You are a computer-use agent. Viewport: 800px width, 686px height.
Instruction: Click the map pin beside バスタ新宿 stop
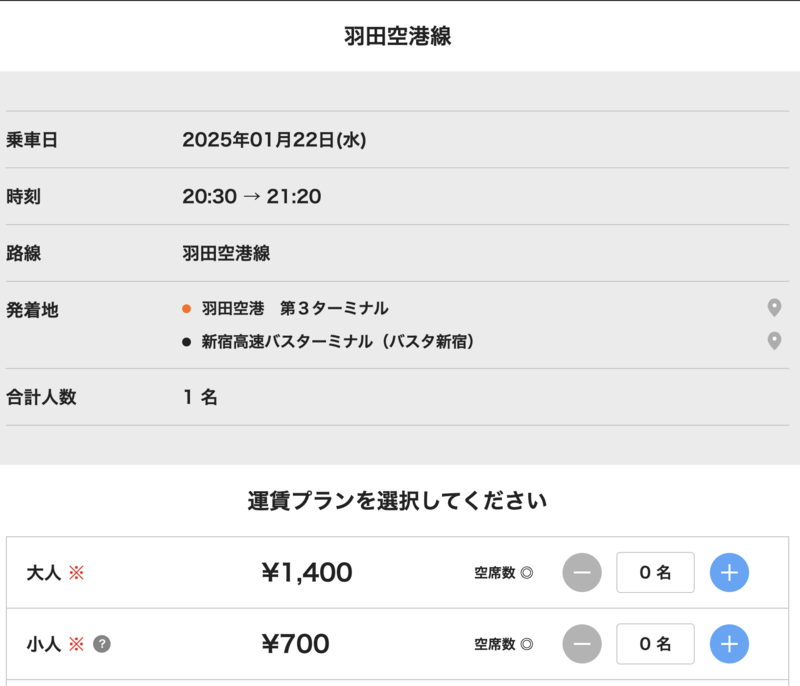click(774, 338)
